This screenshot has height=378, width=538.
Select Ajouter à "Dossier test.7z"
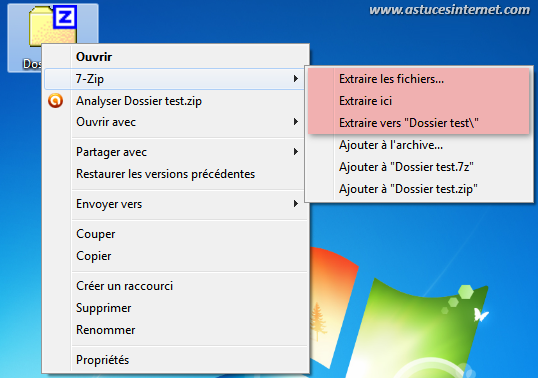(419, 167)
